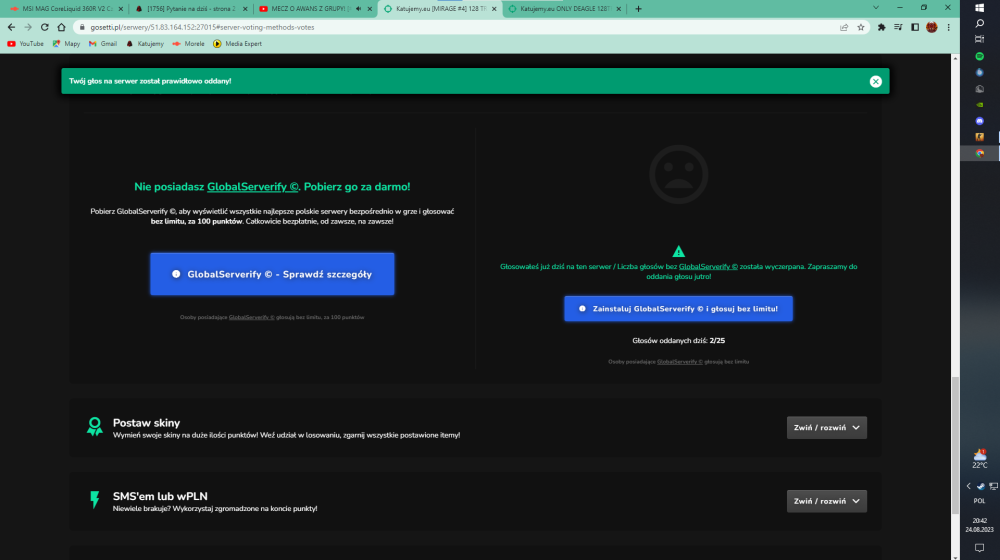Open the weather widget showing 22°C
Viewport: 1000px width, 560px height.
[x=980, y=459]
